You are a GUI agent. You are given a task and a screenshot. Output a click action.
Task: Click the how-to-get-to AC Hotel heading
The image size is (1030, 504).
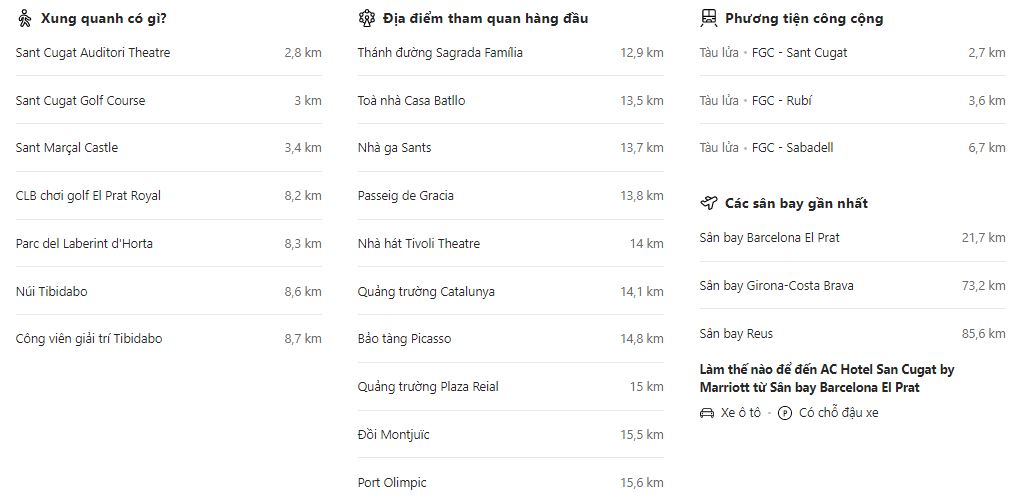[x=826, y=378]
